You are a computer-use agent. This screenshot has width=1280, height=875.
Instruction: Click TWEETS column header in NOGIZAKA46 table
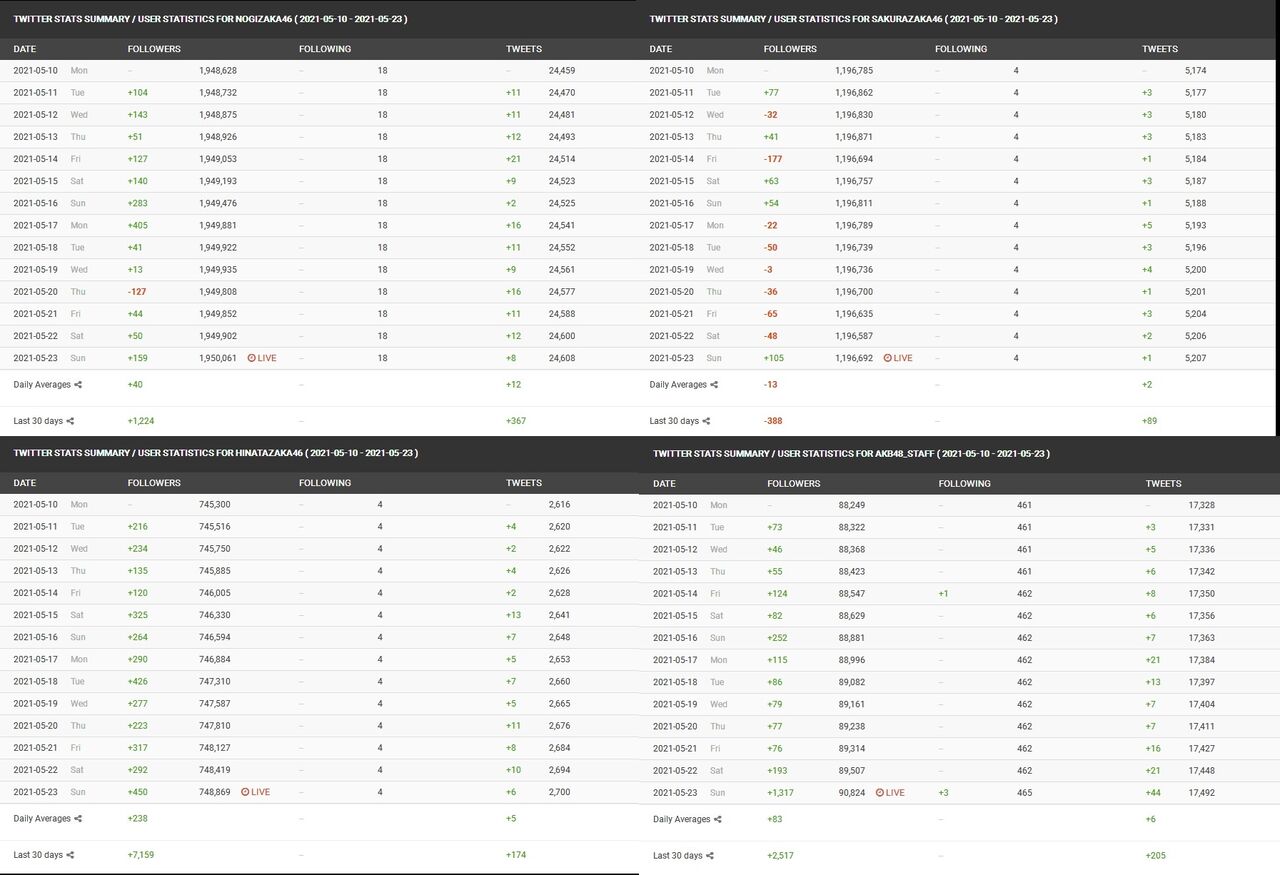pos(524,49)
